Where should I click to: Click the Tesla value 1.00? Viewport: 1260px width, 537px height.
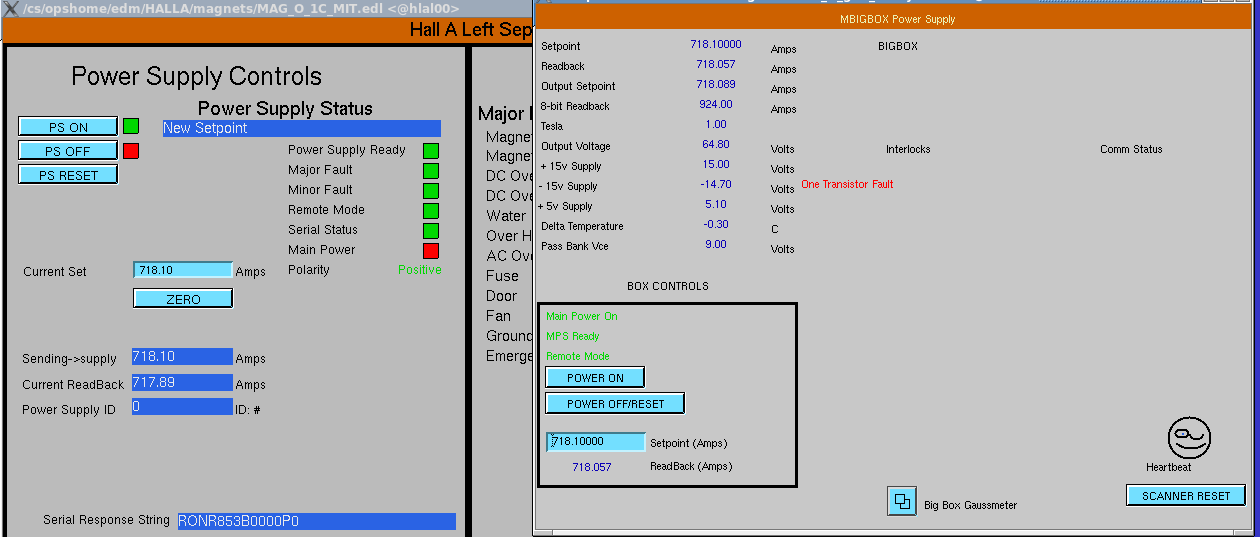pos(716,124)
